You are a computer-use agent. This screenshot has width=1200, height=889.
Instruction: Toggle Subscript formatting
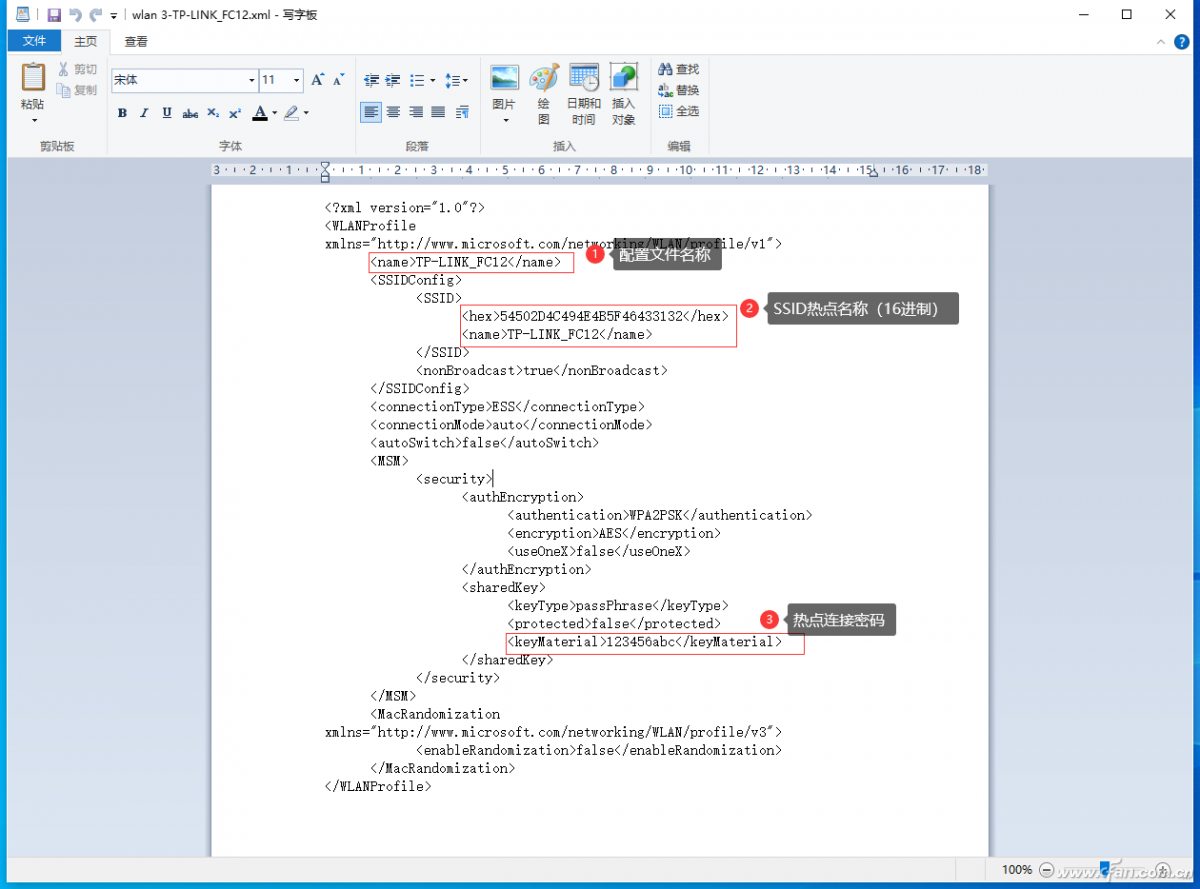(x=213, y=113)
